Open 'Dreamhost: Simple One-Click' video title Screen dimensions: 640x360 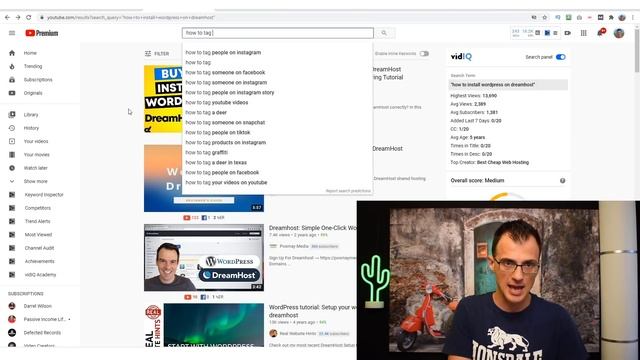(x=313, y=228)
